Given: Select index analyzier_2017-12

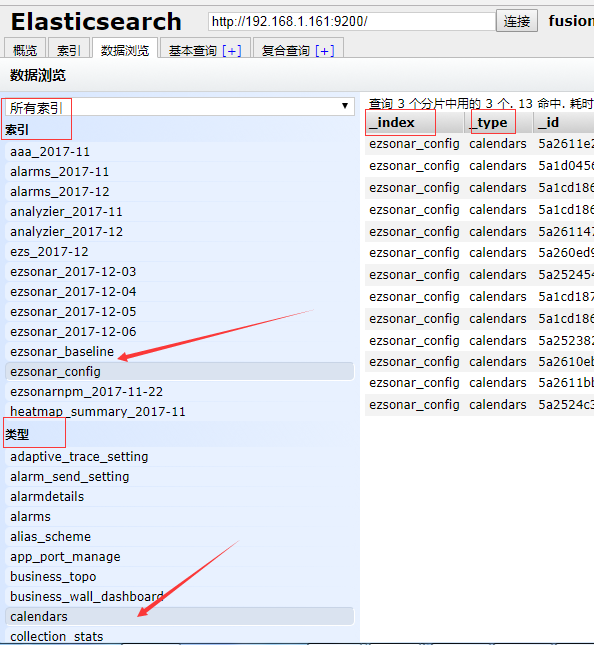Looking at the screenshot, I should point(179,232).
